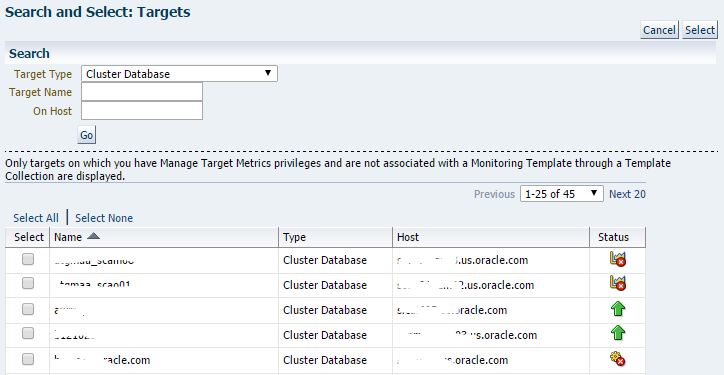Tick the checkbox in the third target row
This screenshot has height=375, width=724.
click(28, 309)
